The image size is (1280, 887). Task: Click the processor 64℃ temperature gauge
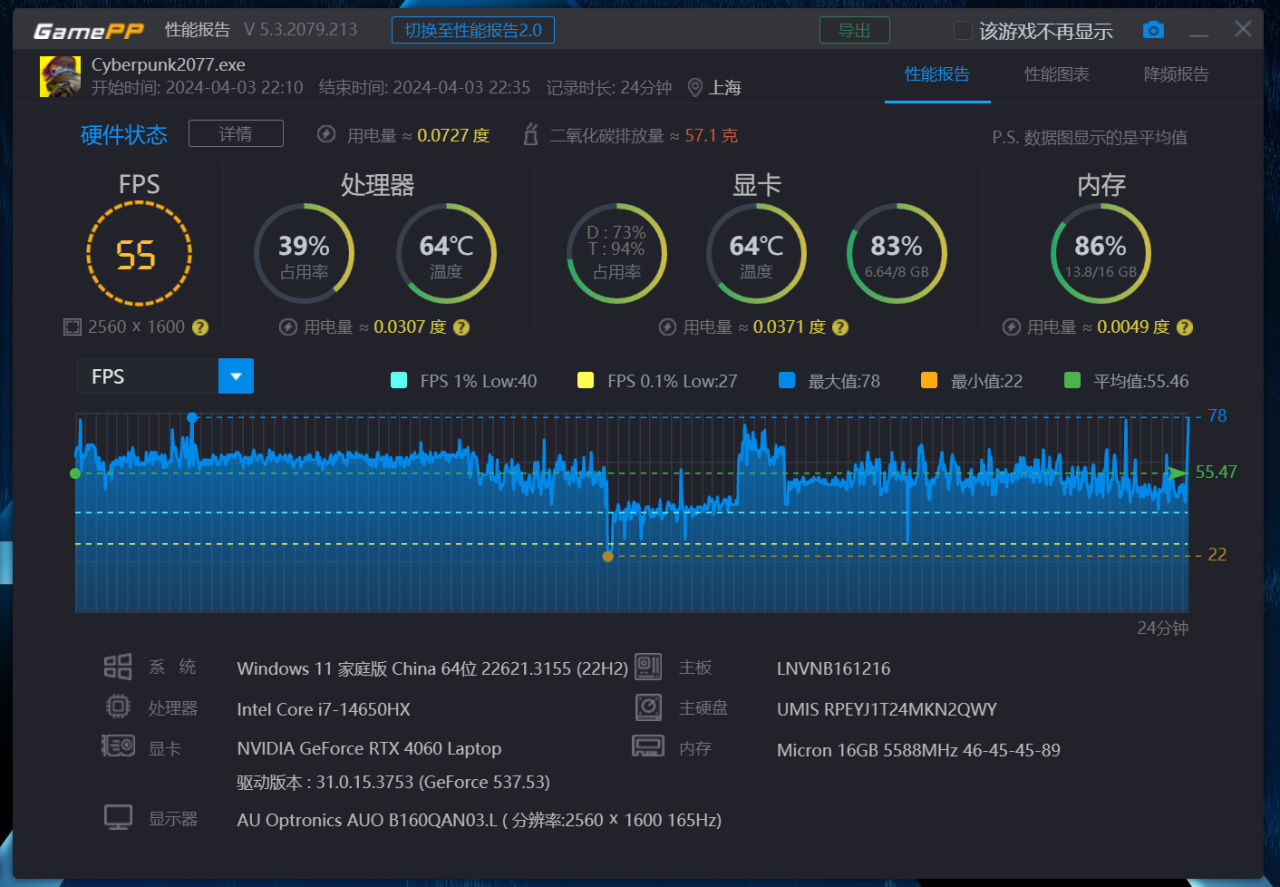(x=446, y=254)
